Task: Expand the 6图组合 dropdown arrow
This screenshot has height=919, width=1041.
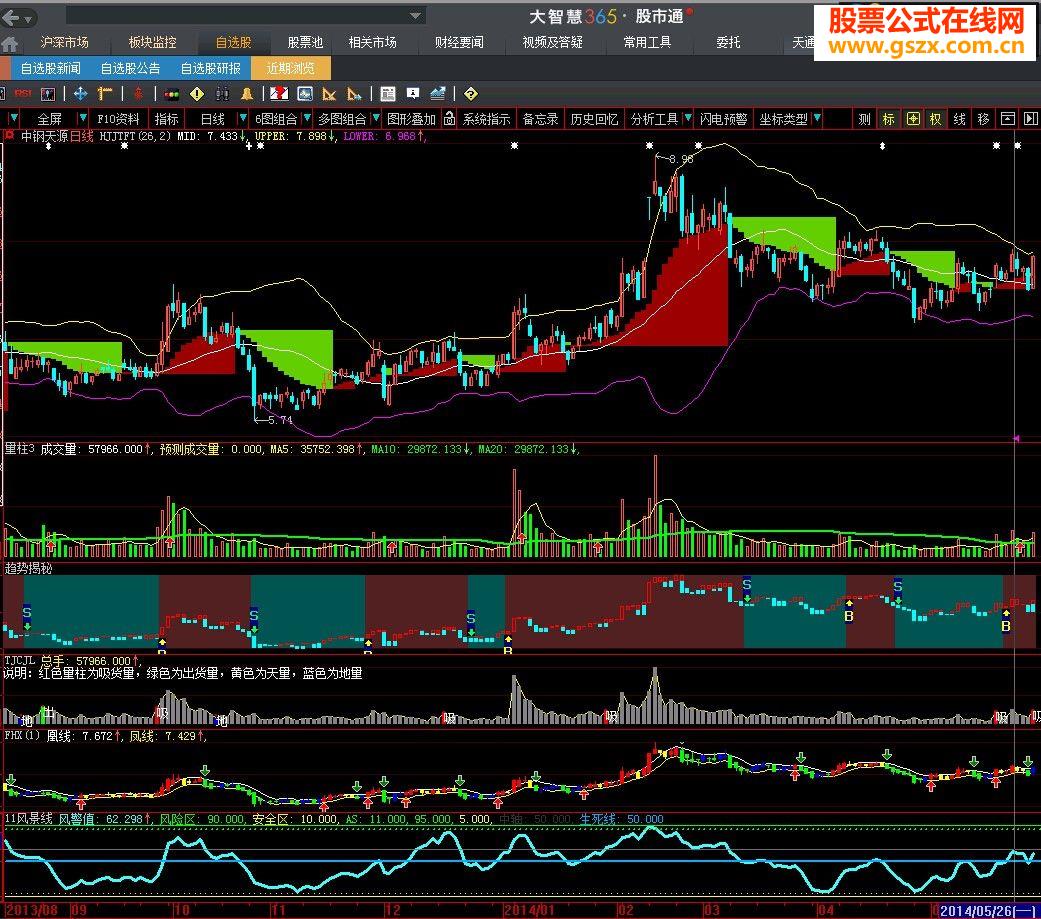Action: click(307, 118)
